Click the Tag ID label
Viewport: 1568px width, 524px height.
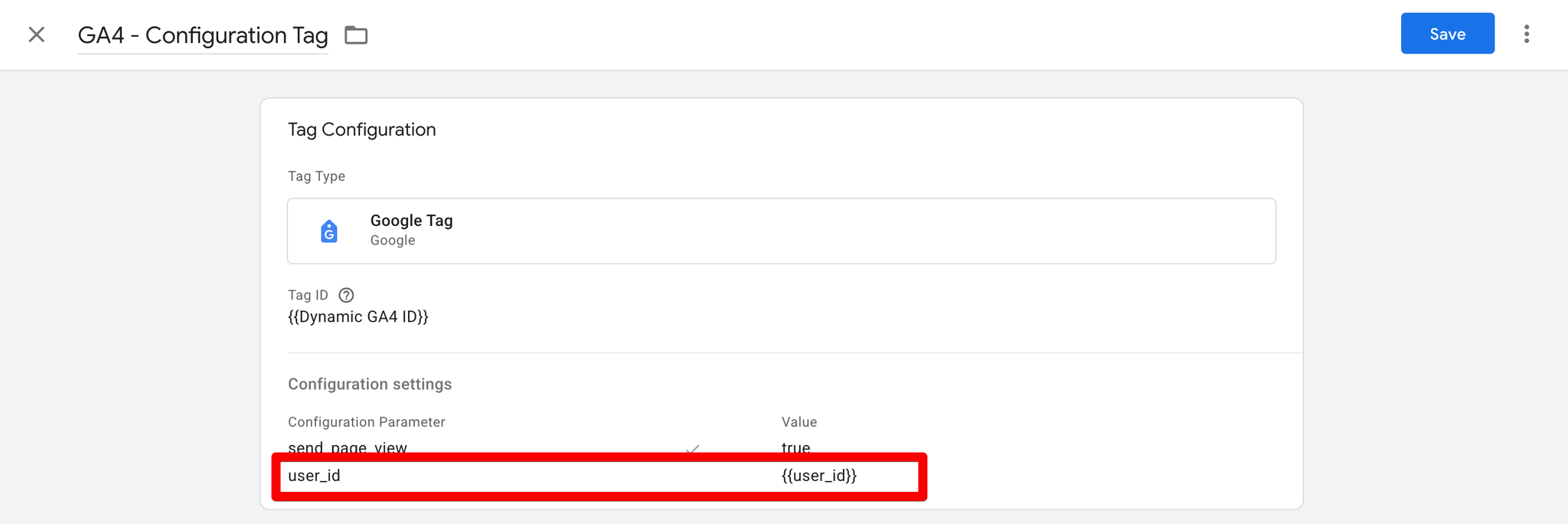(x=308, y=295)
